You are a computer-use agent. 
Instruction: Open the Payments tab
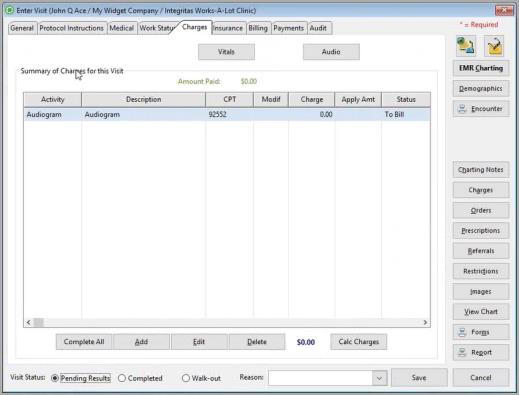pos(289,28)
